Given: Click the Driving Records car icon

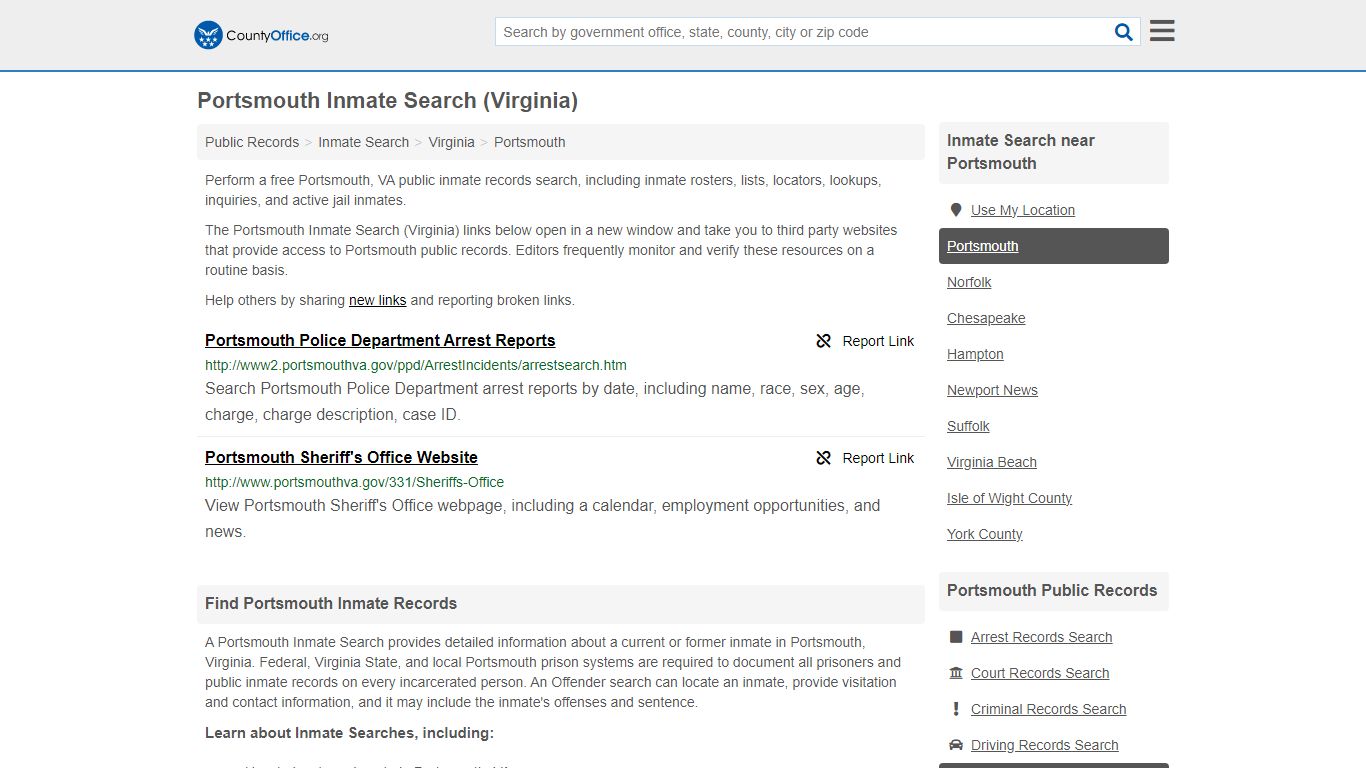Looking at the screenshot, I should [956, 745].
